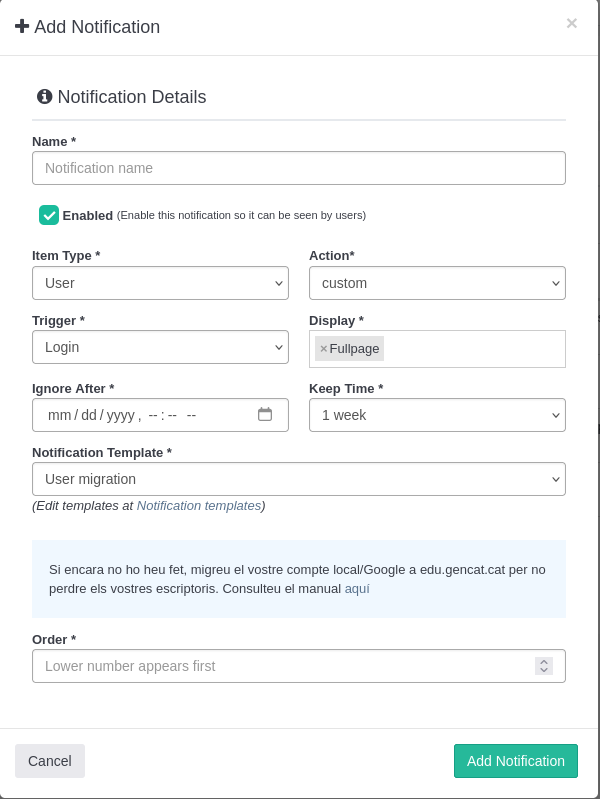The width and height of the screenshot is (600, 799).
Task: Open the Action dropdown
Action: click(x=437, y=283)
